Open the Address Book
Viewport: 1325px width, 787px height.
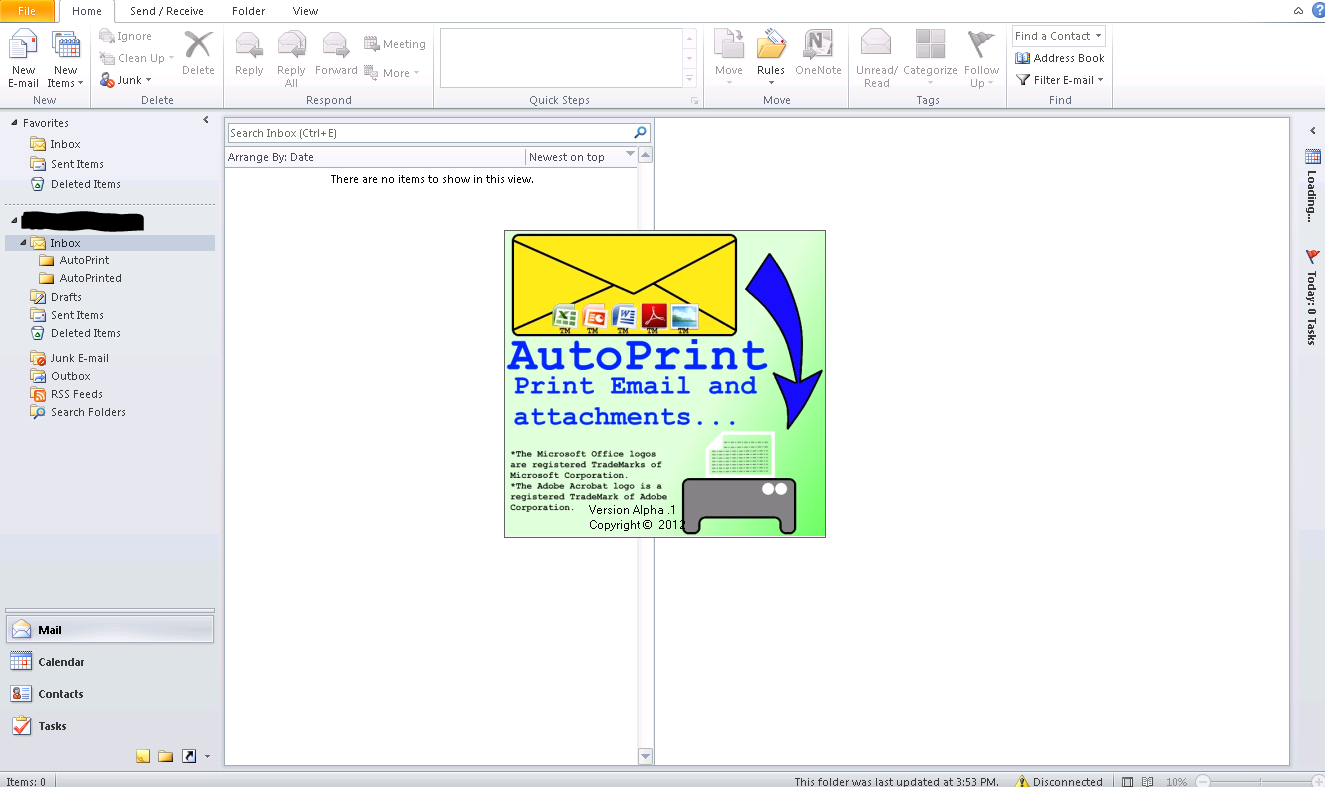[x=1058, y=57]
